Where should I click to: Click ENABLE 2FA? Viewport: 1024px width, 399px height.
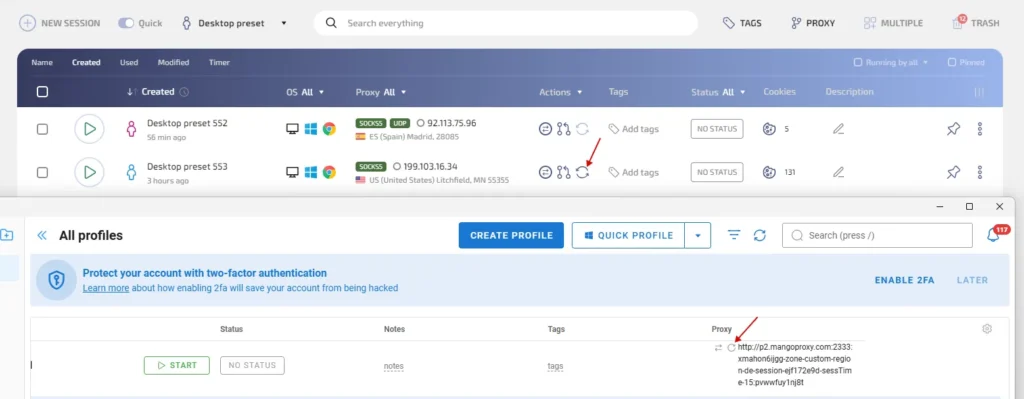(x=904, y=280)
